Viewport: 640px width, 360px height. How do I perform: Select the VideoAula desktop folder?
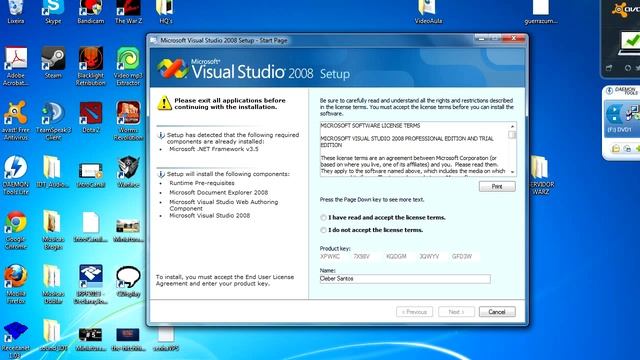(428, 11)
